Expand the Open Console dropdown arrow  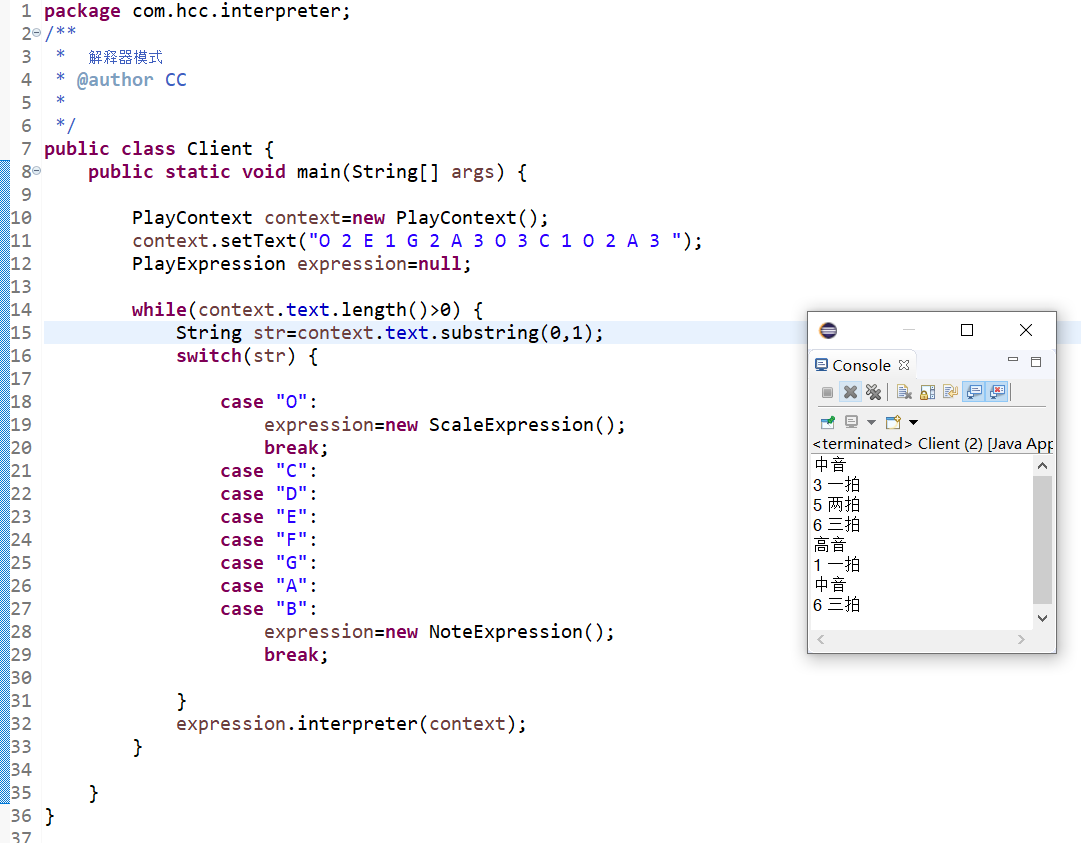pos(913,422)
